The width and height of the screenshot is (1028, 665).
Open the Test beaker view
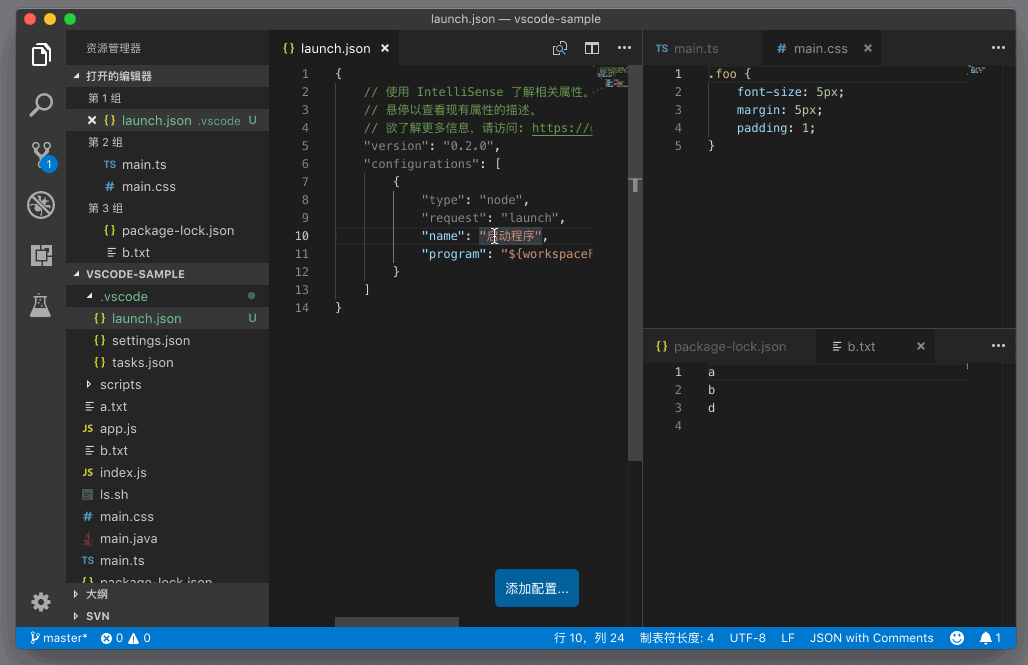click(x=41, y=305)
